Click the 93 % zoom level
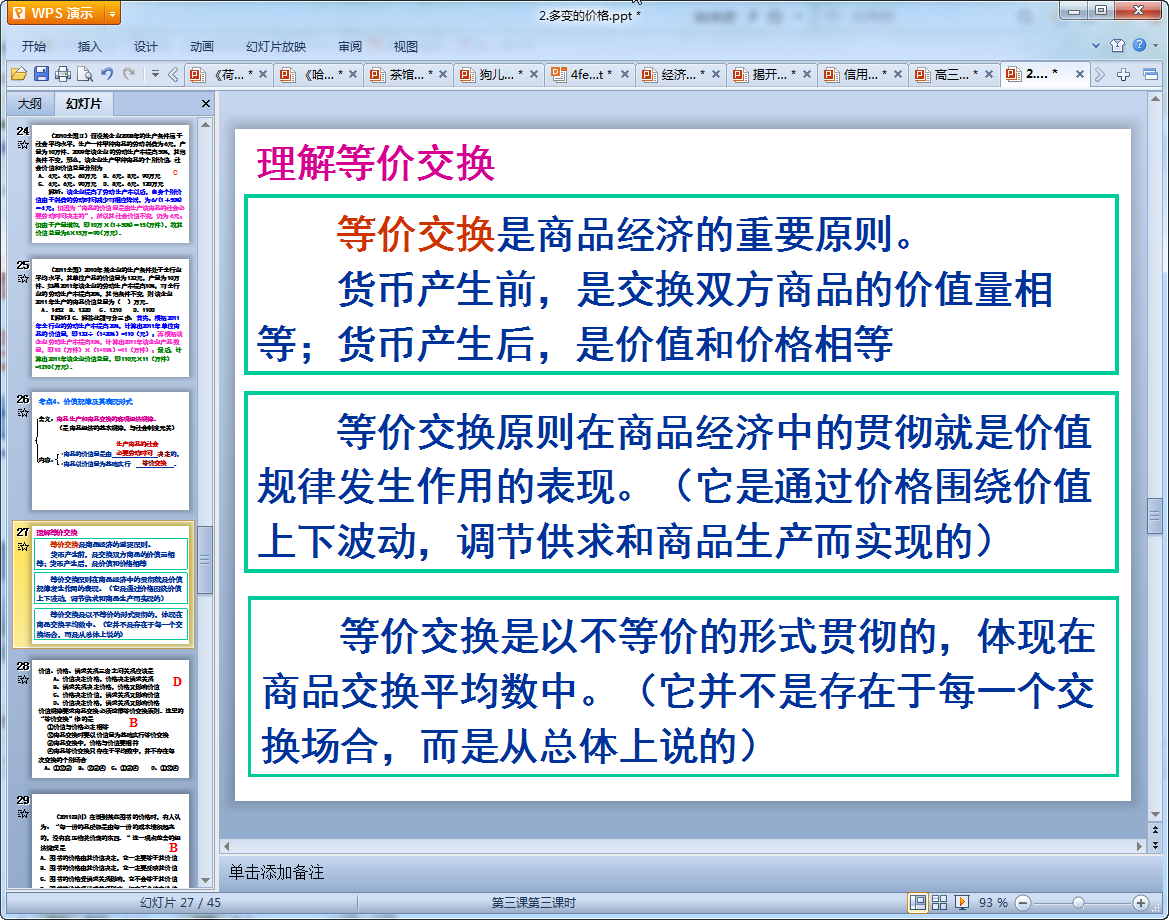 coord(993,902)
